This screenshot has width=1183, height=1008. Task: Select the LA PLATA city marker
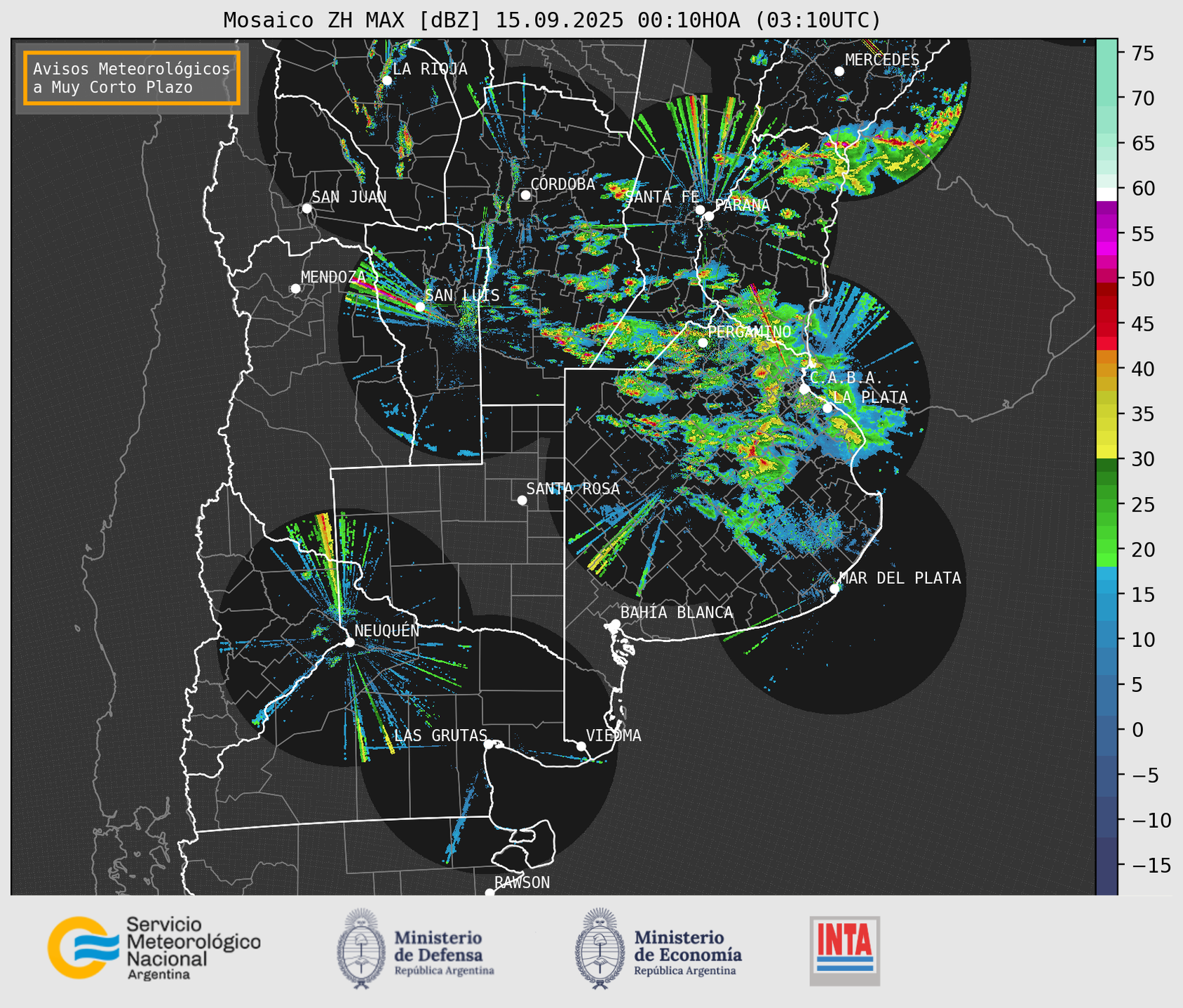pyautogui.click(x=827, y=408)
